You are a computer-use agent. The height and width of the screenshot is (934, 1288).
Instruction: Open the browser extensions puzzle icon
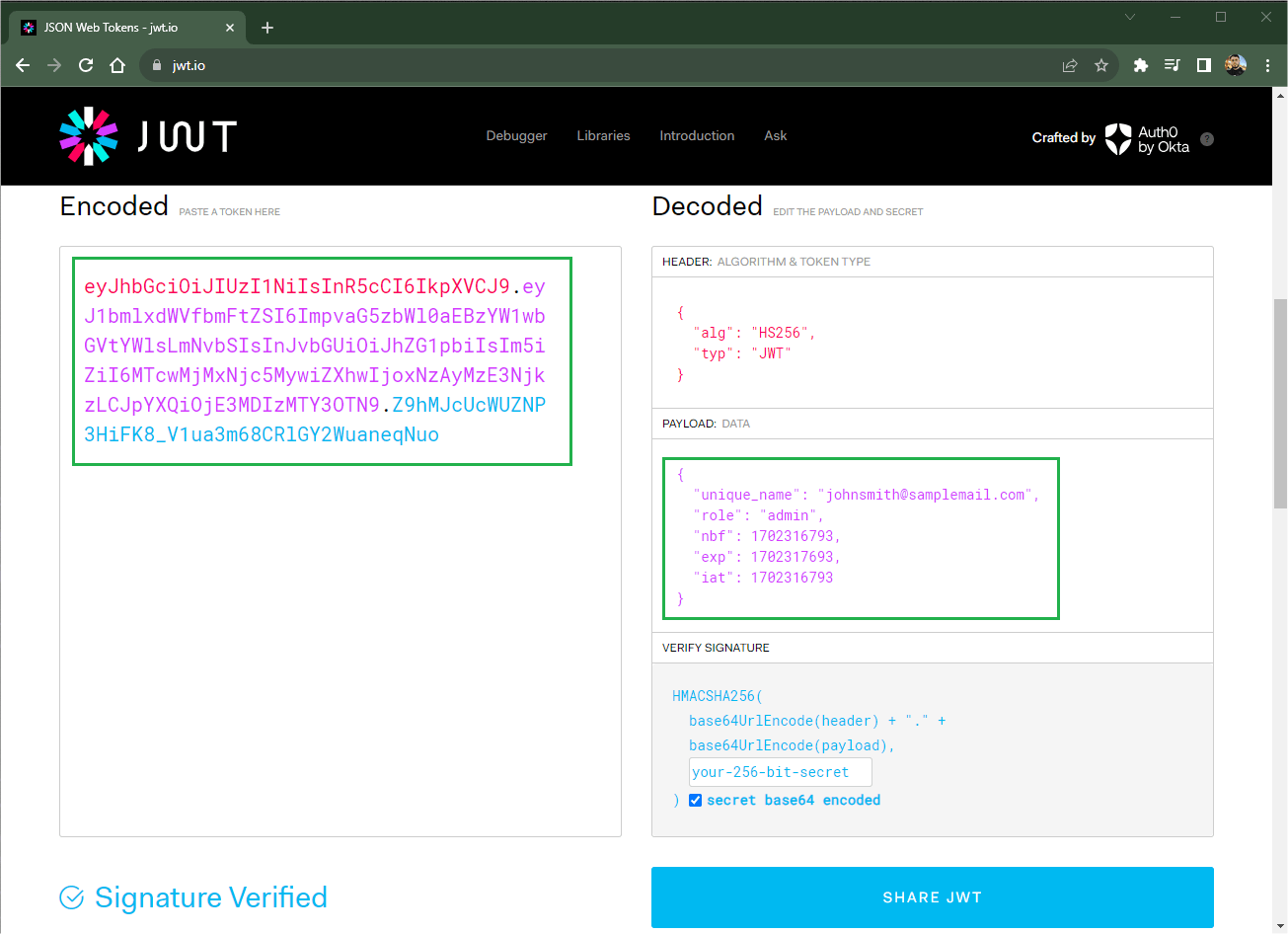1141,65
